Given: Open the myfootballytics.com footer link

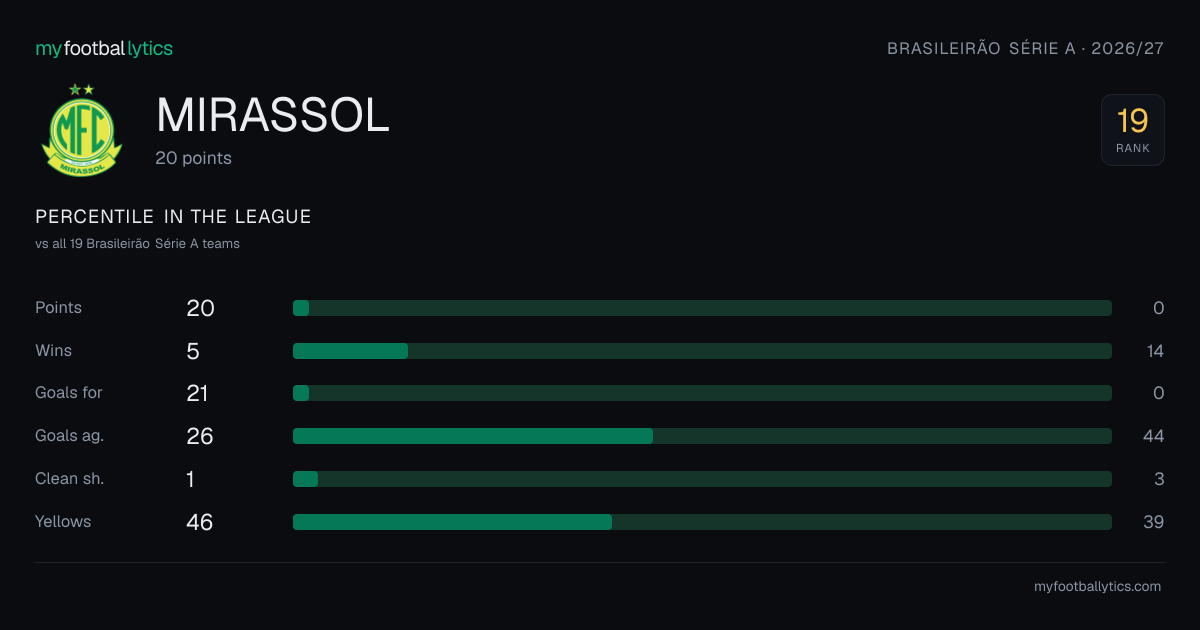Looking at the screenshot, I should point(1097,587).
